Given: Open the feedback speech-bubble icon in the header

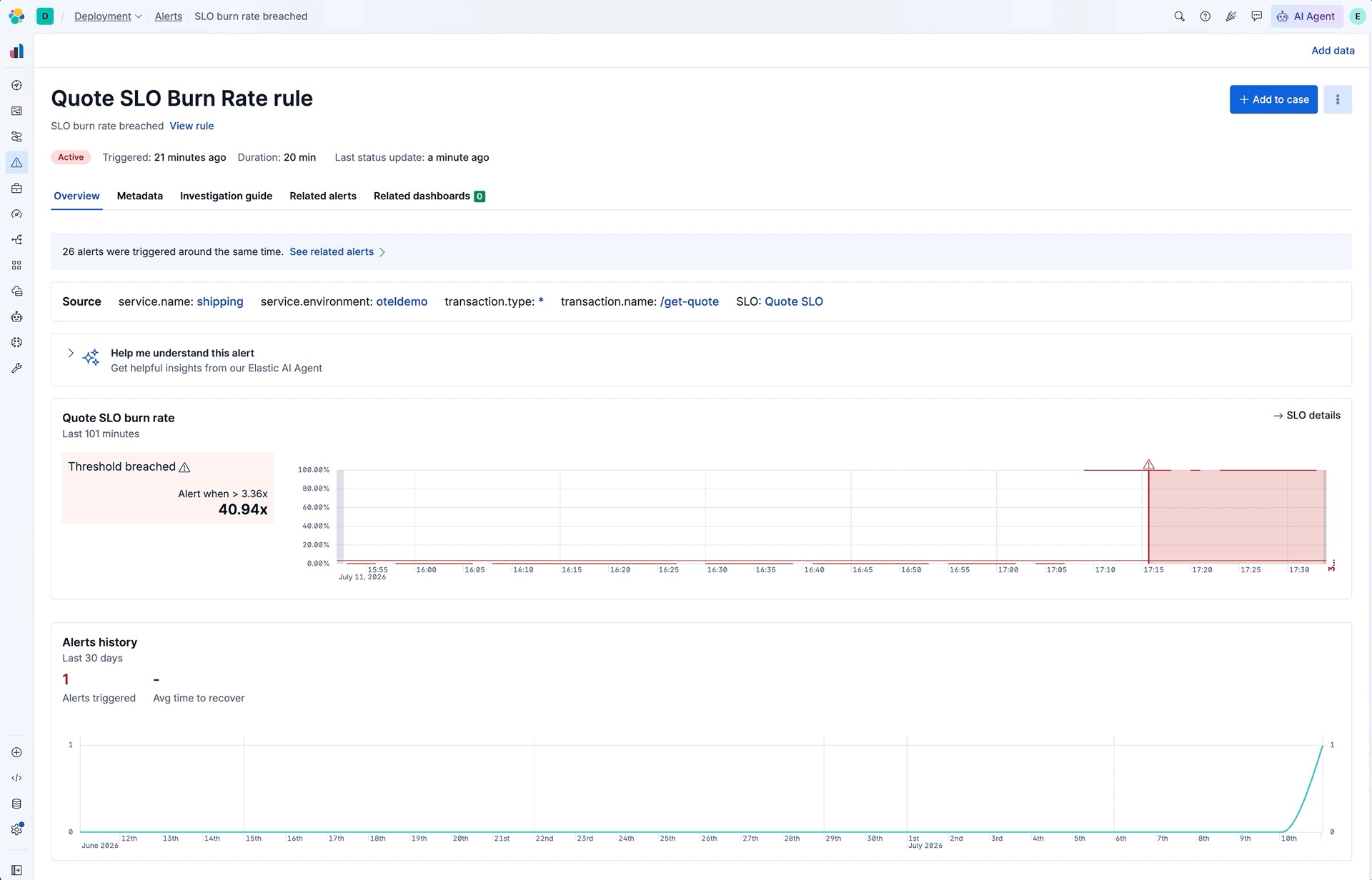Looking at the screenshot, I should 1256,16.
